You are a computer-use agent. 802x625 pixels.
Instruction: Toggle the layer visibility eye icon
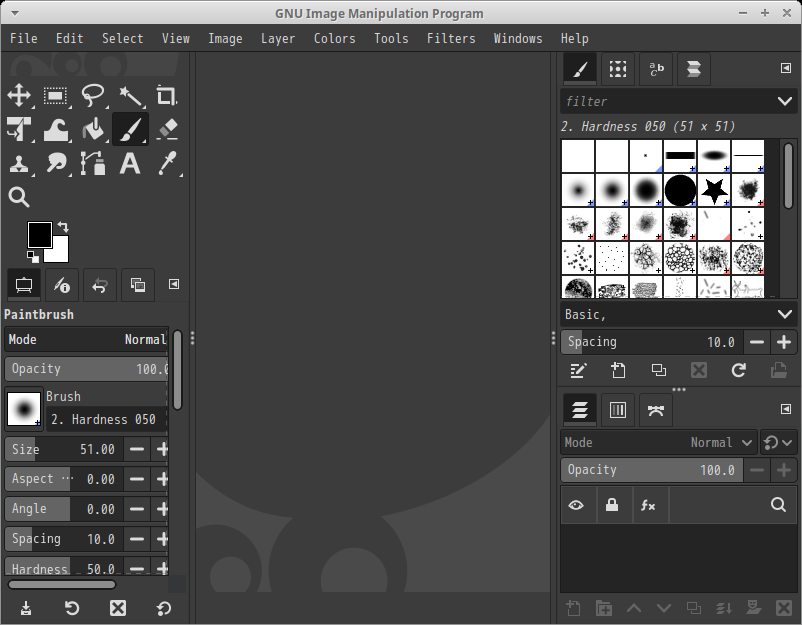coord(576,506)
